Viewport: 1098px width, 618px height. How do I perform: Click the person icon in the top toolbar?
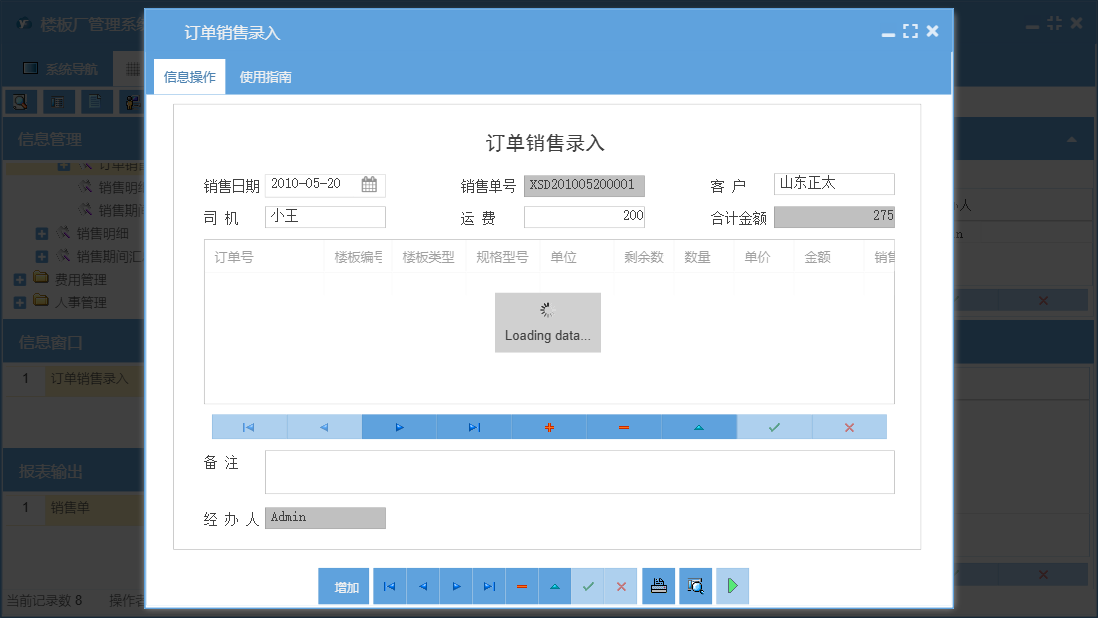click(132, 101)
